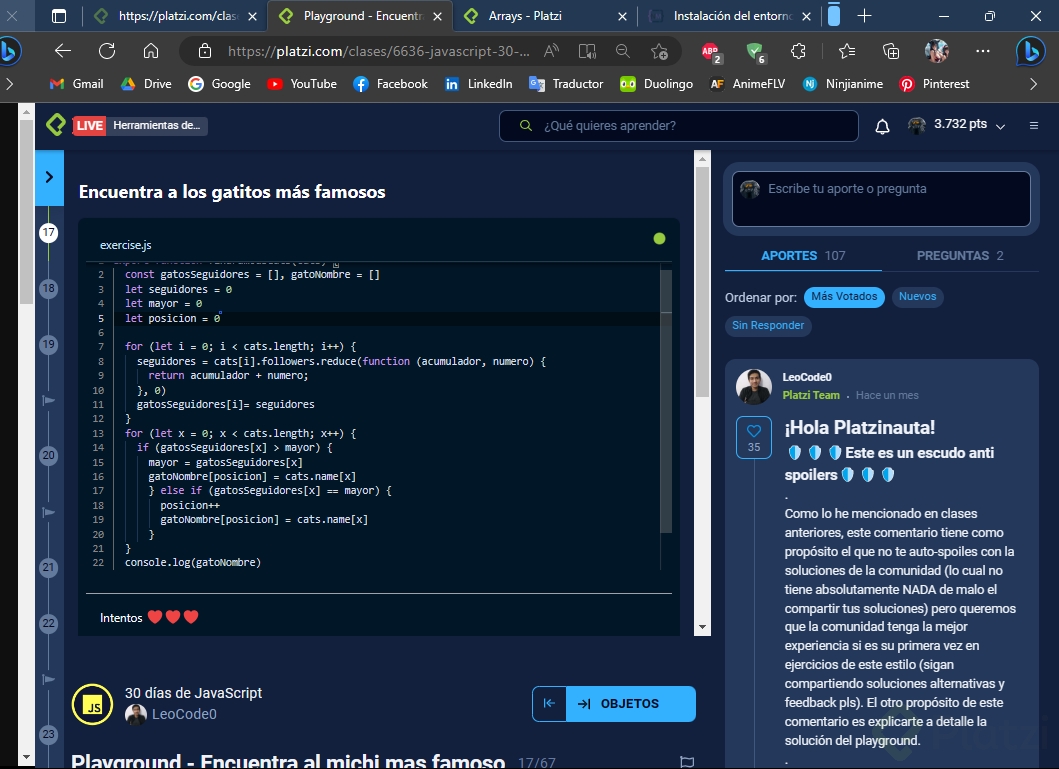This screenshot has height=769, width=1059.
Task: Jump to class 20 in the timeline
Action: click(x=49, y=455)
